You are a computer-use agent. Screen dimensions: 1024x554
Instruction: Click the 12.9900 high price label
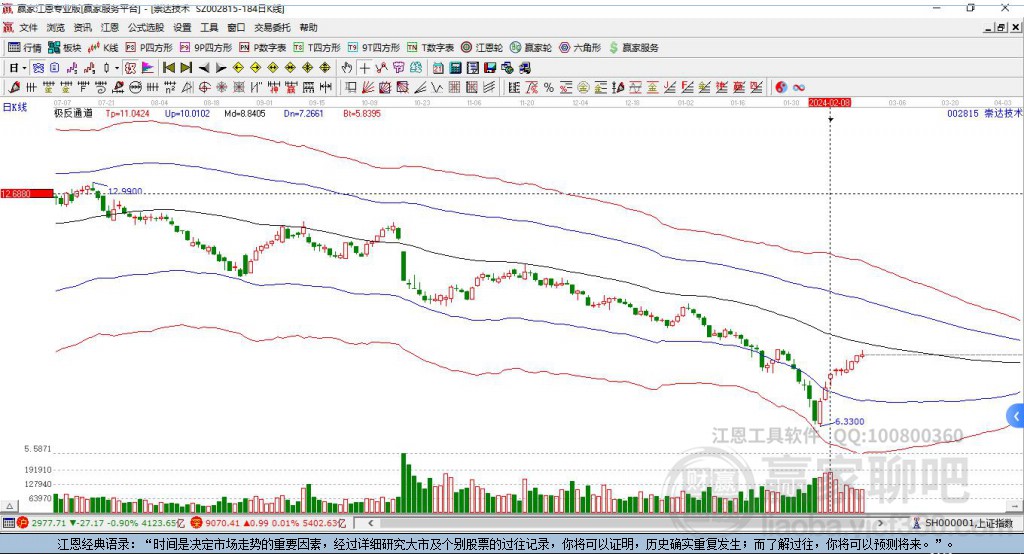pyautogui.click(x=125, y=191)
